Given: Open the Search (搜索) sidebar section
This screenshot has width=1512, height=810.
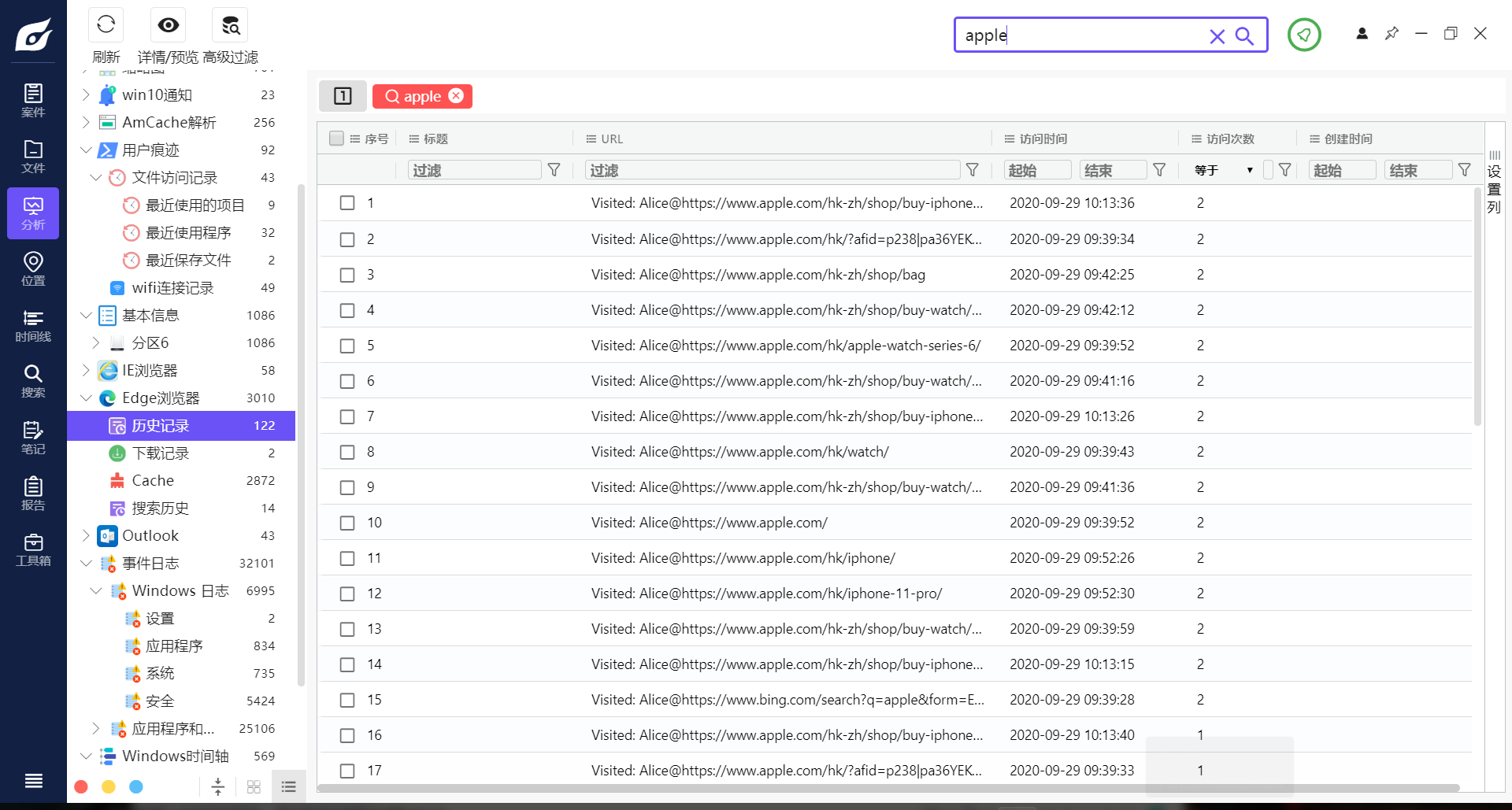Looking at the screenshot, I should (33, 382).
